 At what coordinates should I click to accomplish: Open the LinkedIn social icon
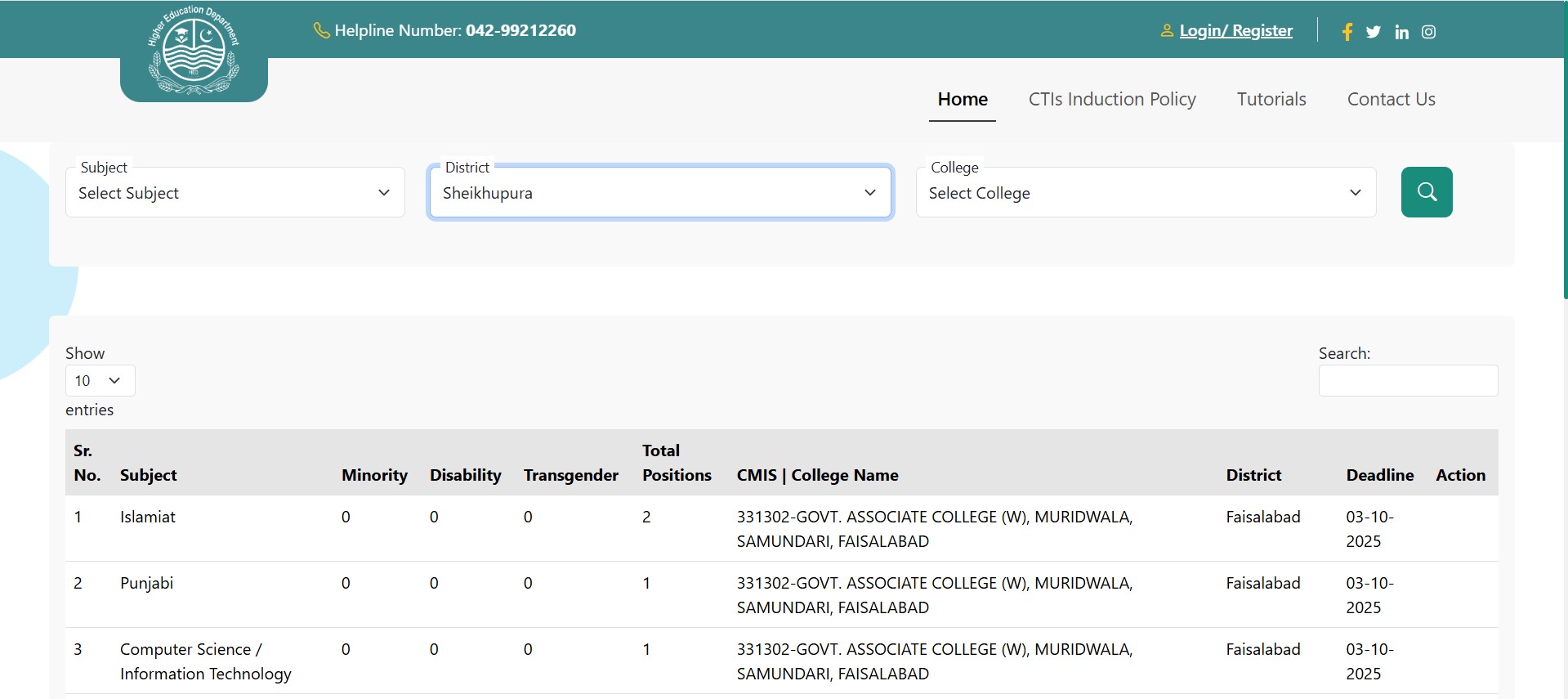point(1401,32)
